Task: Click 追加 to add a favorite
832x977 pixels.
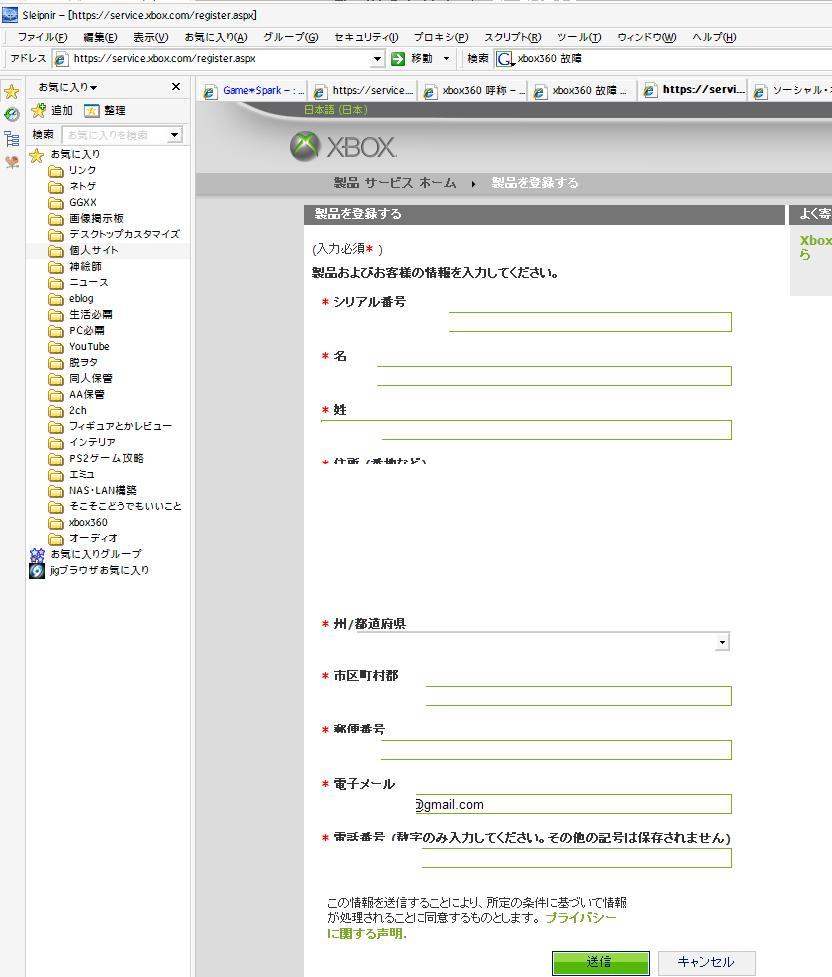Action: click(52, 111)
